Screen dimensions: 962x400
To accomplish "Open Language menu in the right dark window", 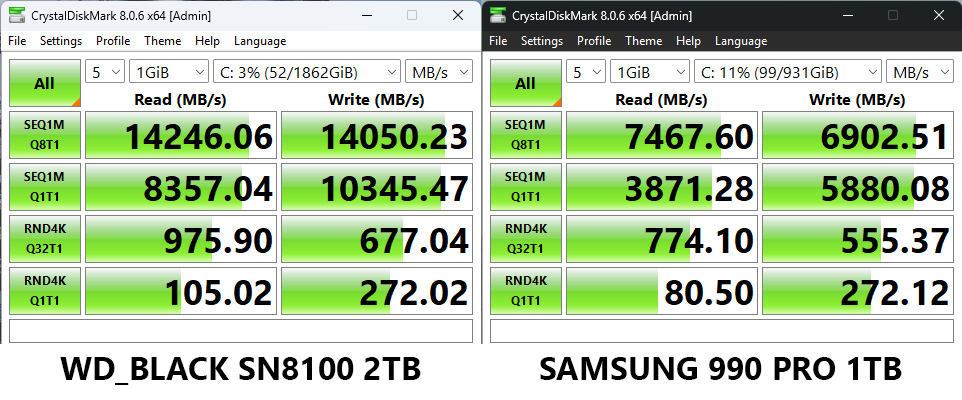I will click(741, 41).
